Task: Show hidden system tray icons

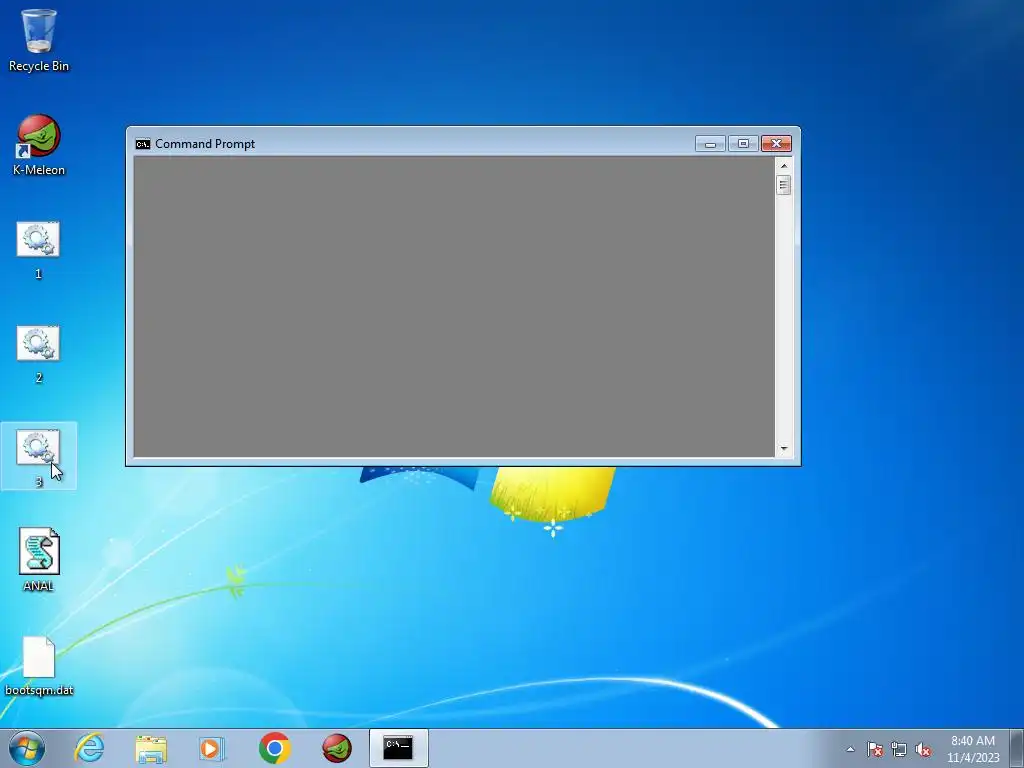Action: 850,749
